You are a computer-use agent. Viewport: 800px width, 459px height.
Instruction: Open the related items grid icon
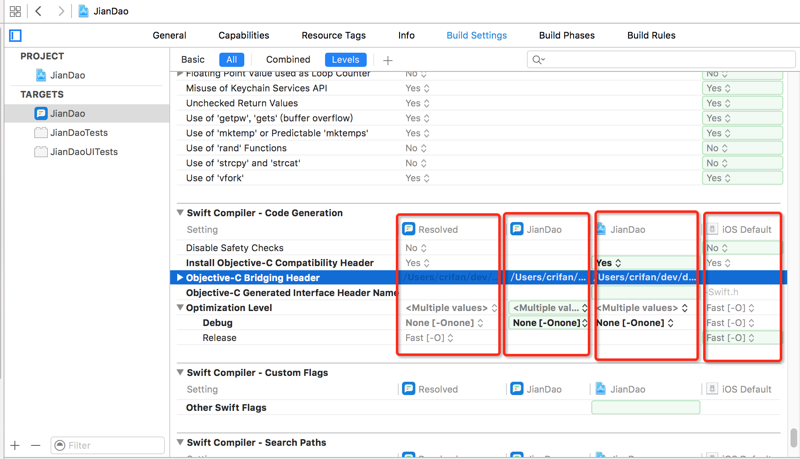(15, 11)
